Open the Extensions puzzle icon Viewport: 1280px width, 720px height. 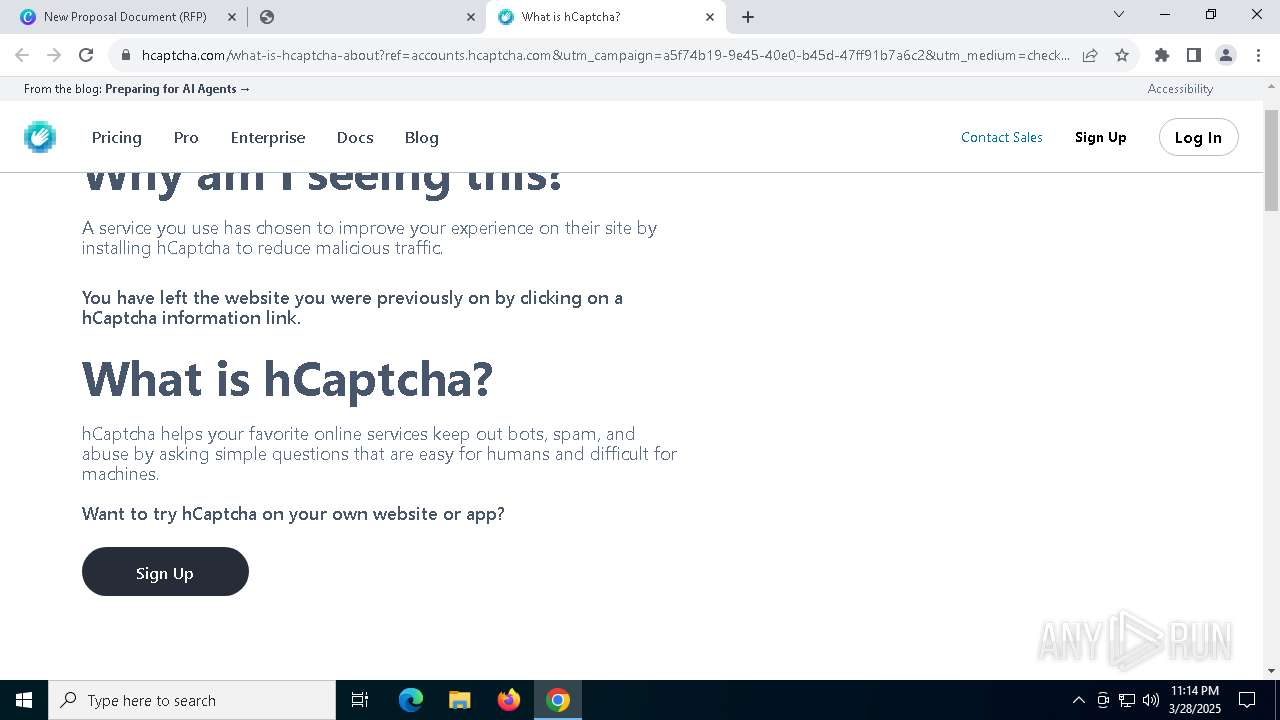click(1162, 55)
